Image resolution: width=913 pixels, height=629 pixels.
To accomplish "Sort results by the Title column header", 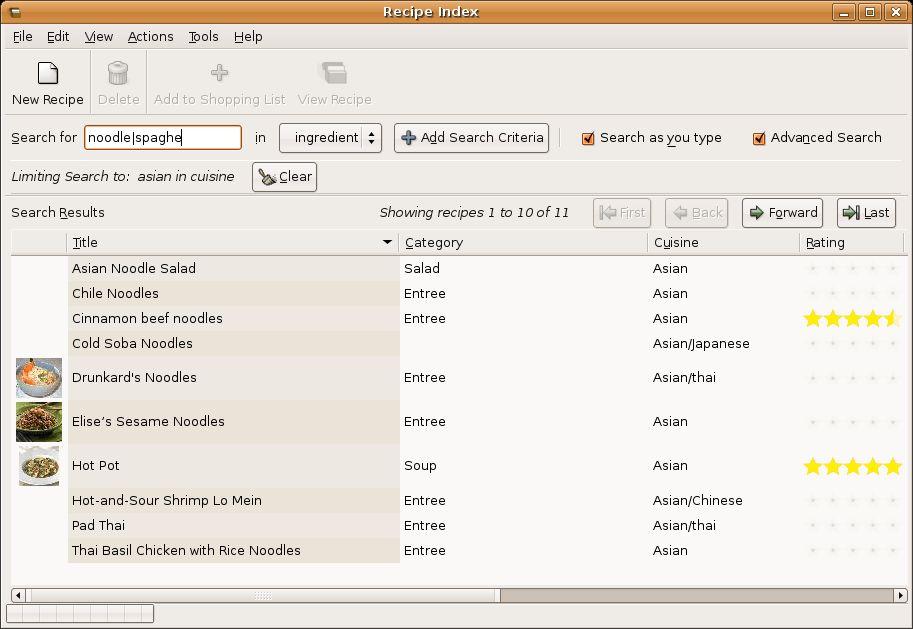I will pos(232,242).
